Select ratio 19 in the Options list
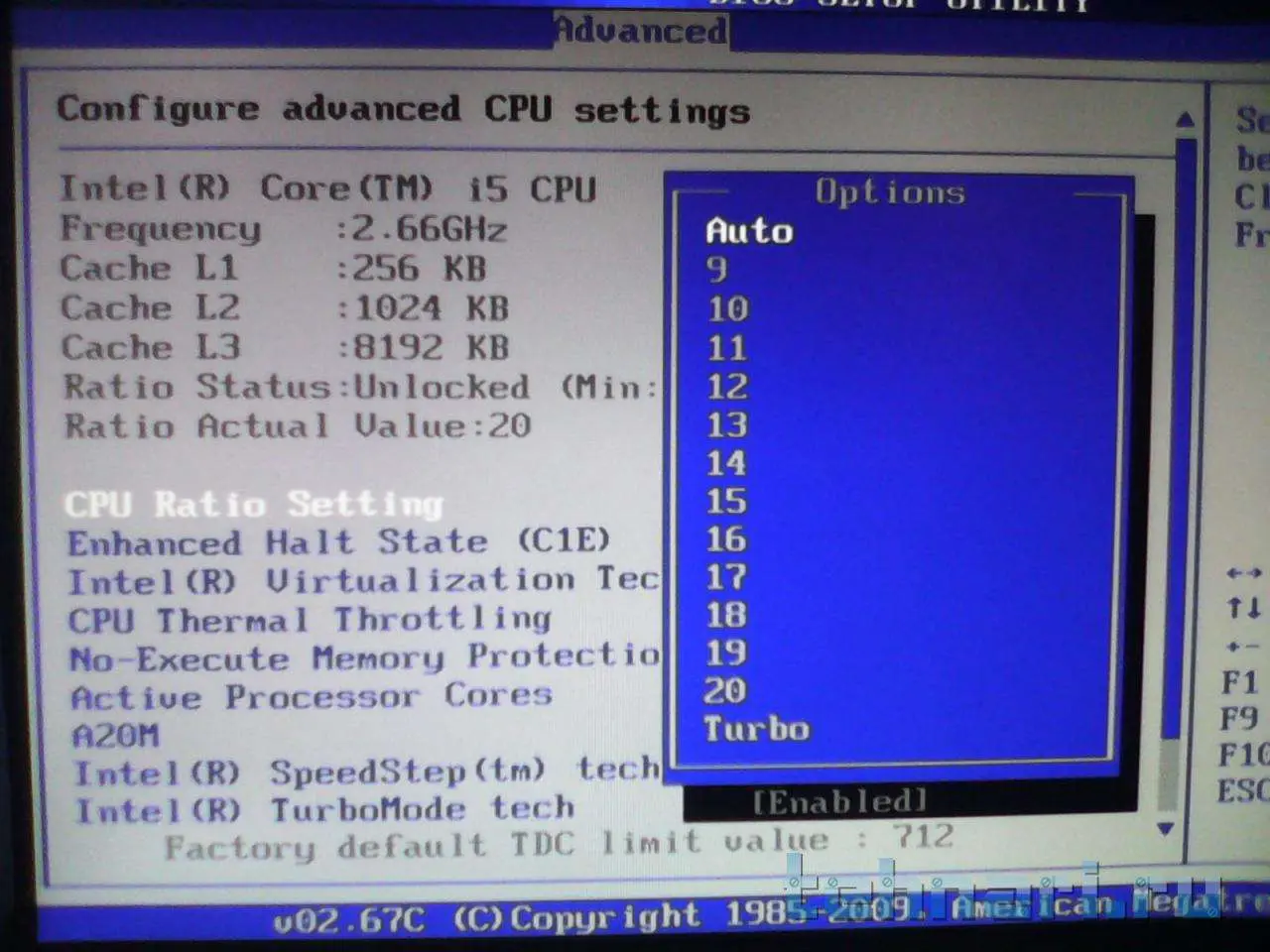The width and height of the screenshot is (1270, 952). [726, 653]
